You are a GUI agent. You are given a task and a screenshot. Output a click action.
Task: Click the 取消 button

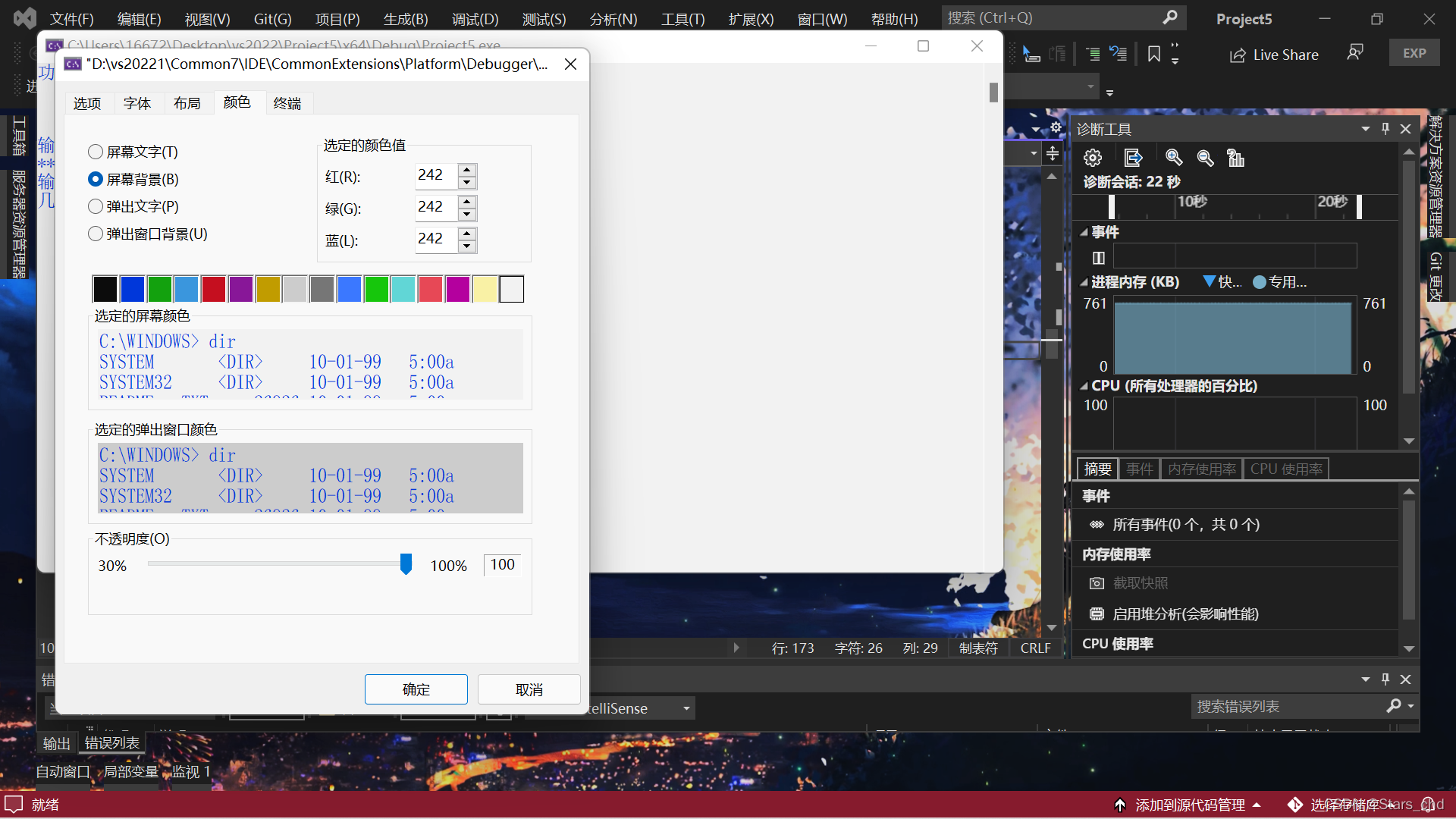529,689
